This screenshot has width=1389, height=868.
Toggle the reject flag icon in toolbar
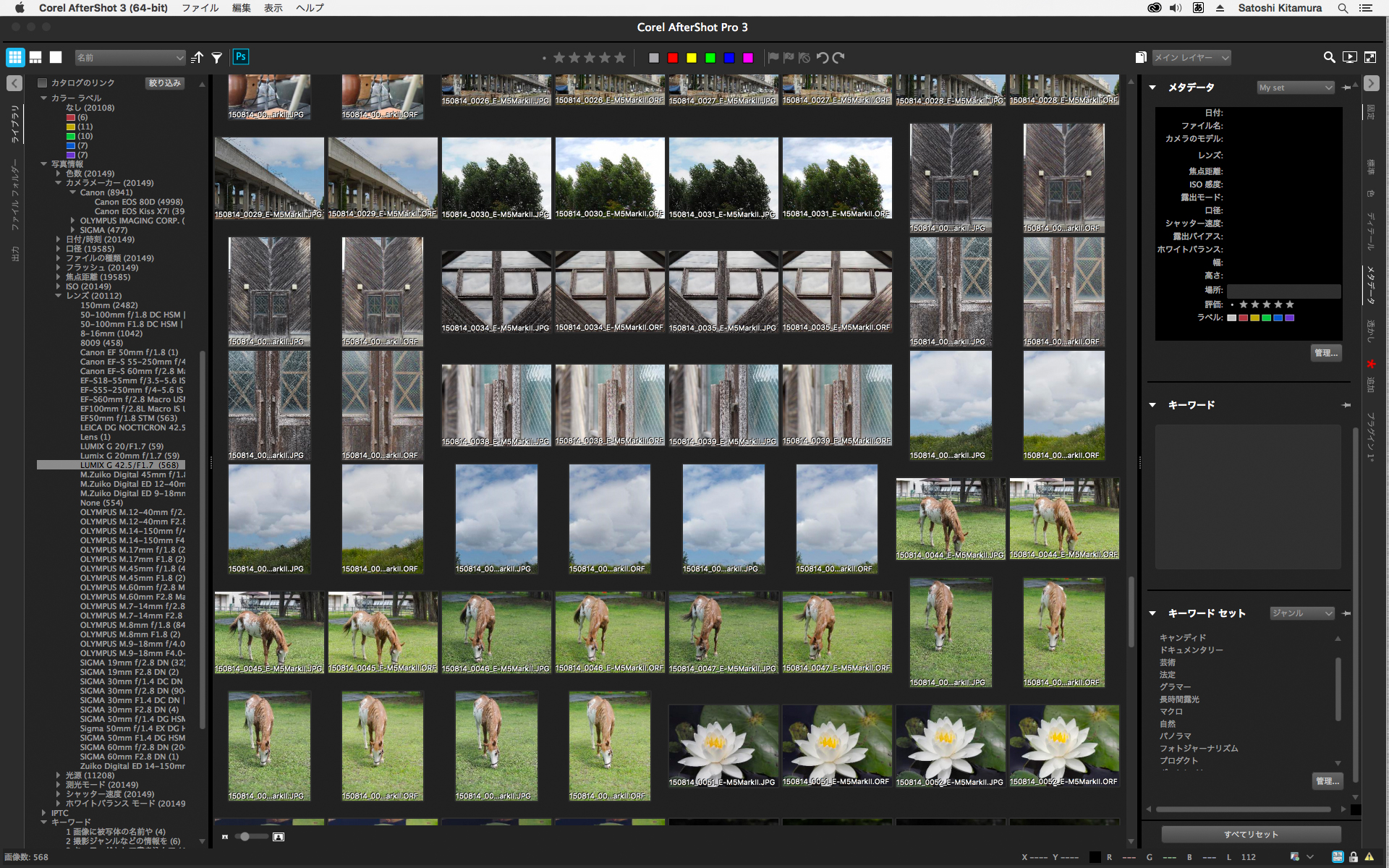click(789, 58)
